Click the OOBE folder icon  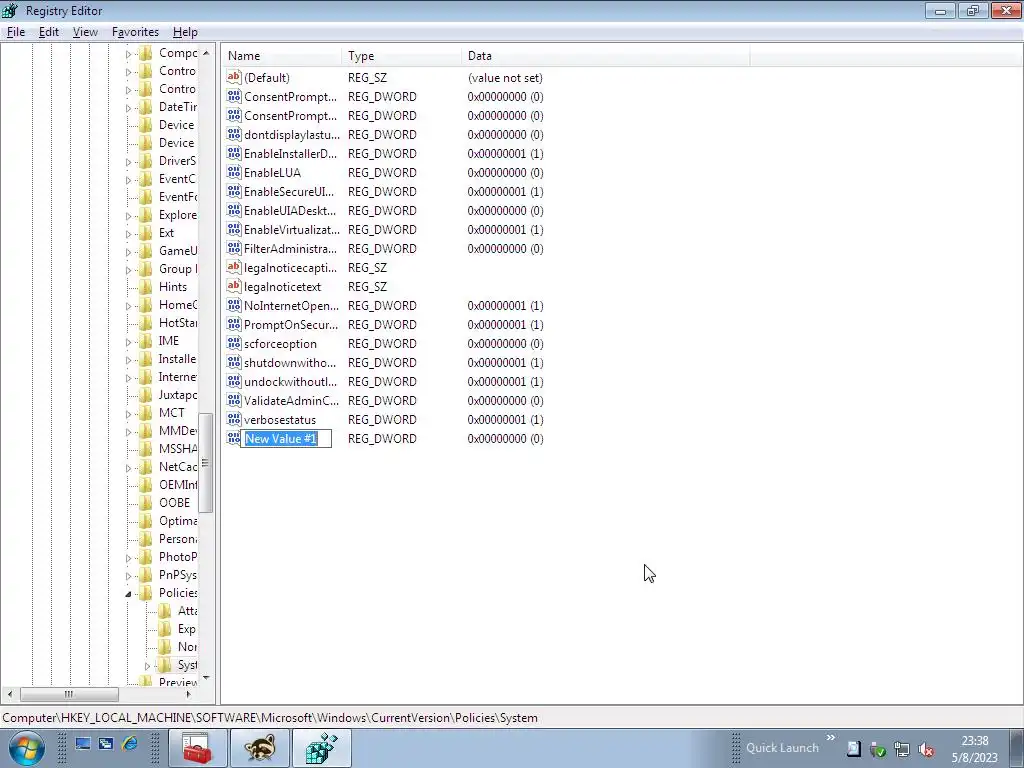(x=146, y=503)
